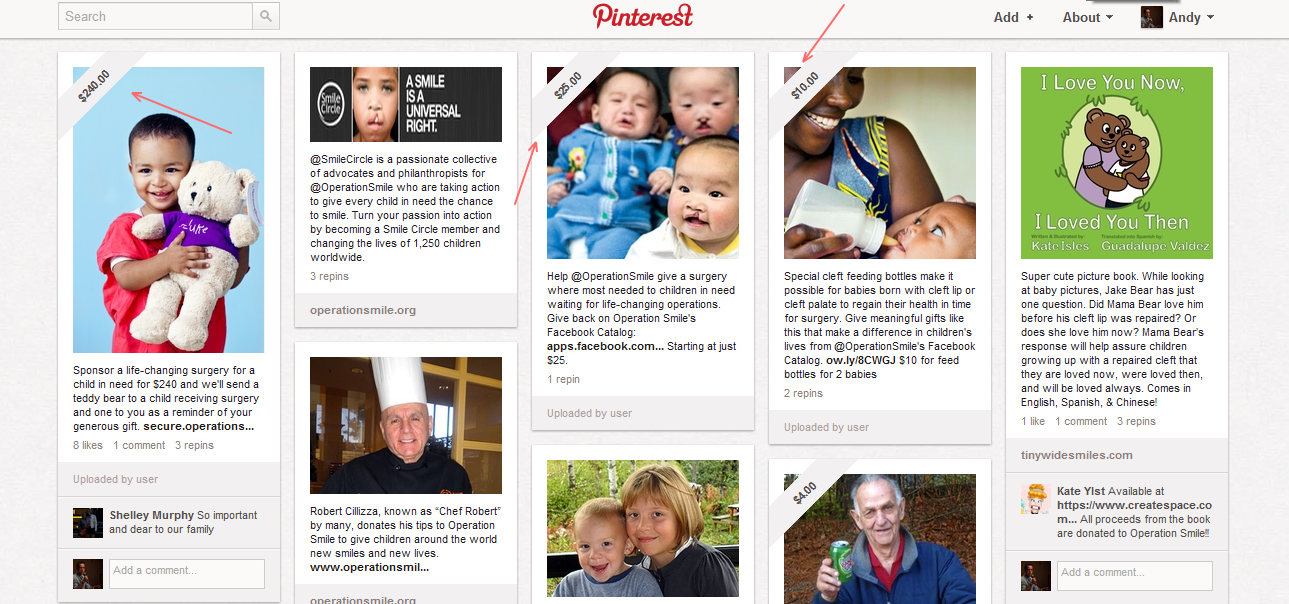Open the tinywidesmiles.com source link
1289x604 pixels.
pos(1077,455)
